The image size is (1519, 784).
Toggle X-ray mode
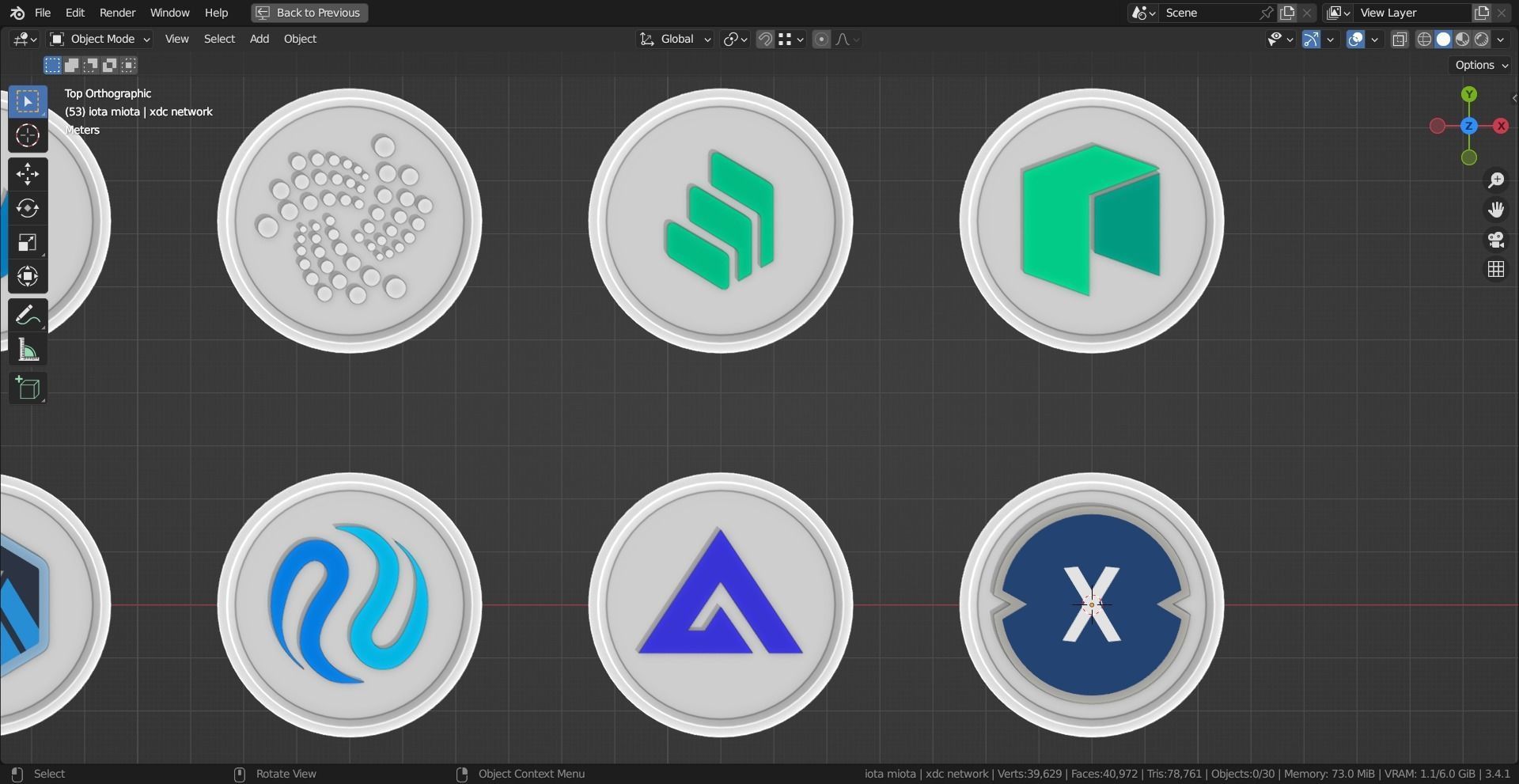[1399, 39]
